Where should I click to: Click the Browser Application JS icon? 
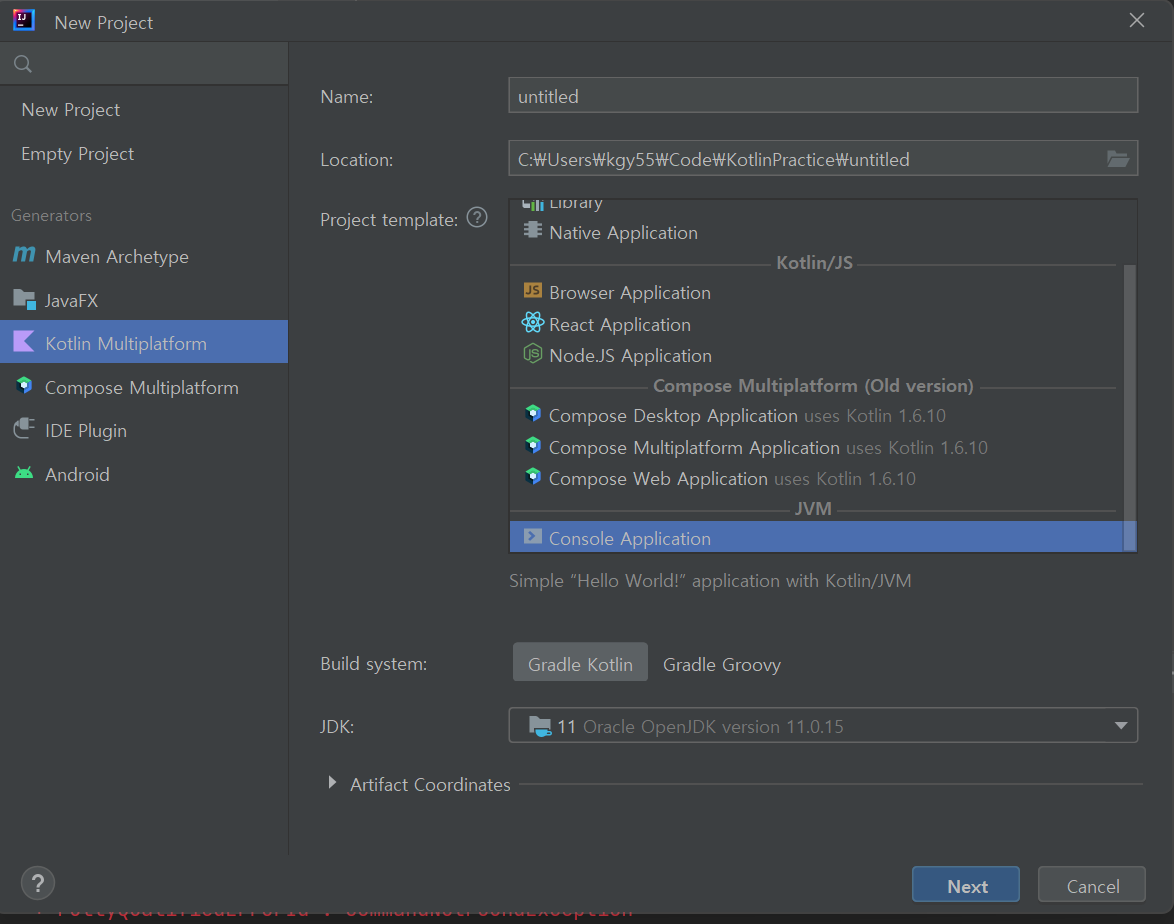tap(532, 291)
